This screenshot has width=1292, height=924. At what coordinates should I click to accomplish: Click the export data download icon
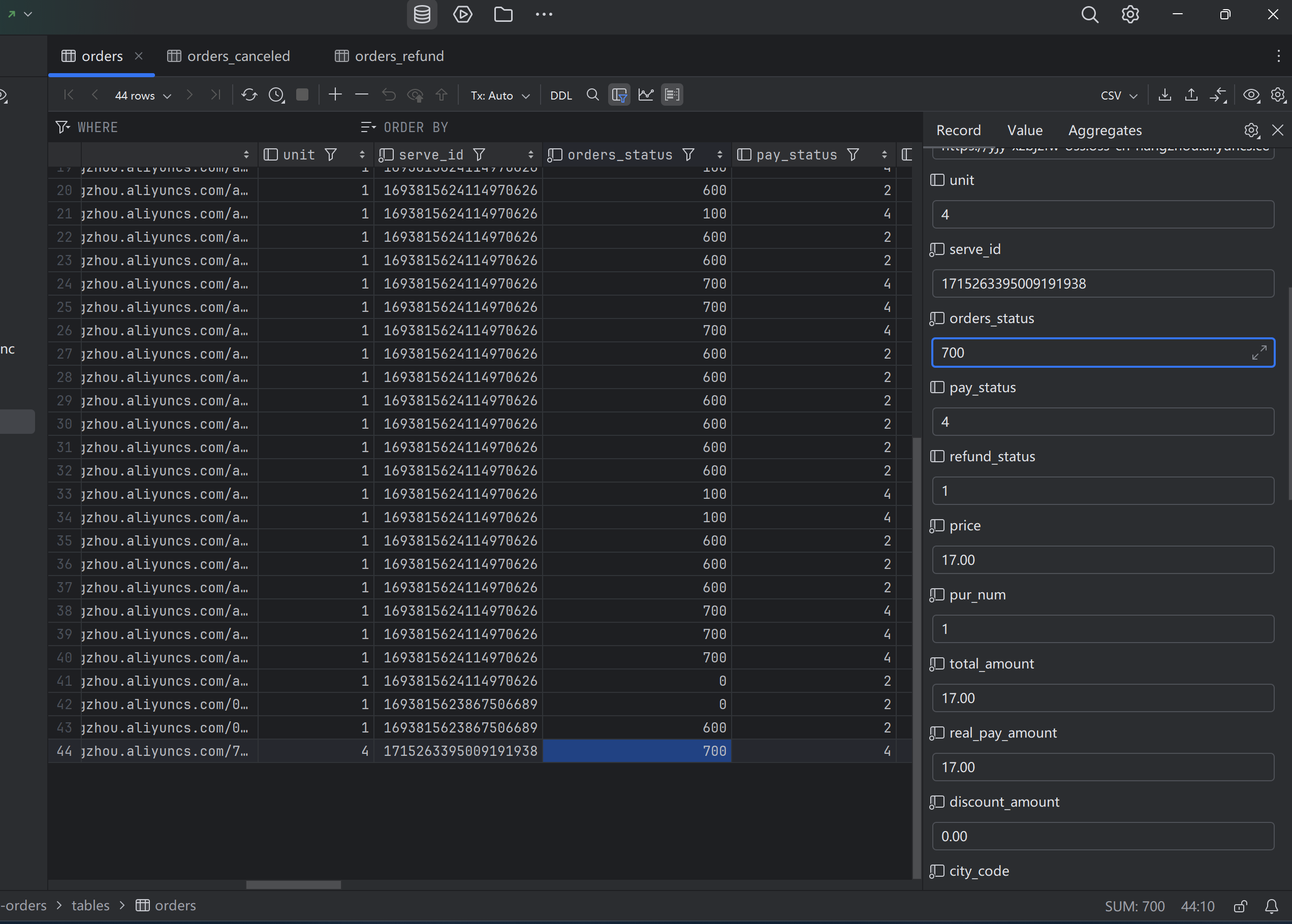click(x=1164, y=95)
